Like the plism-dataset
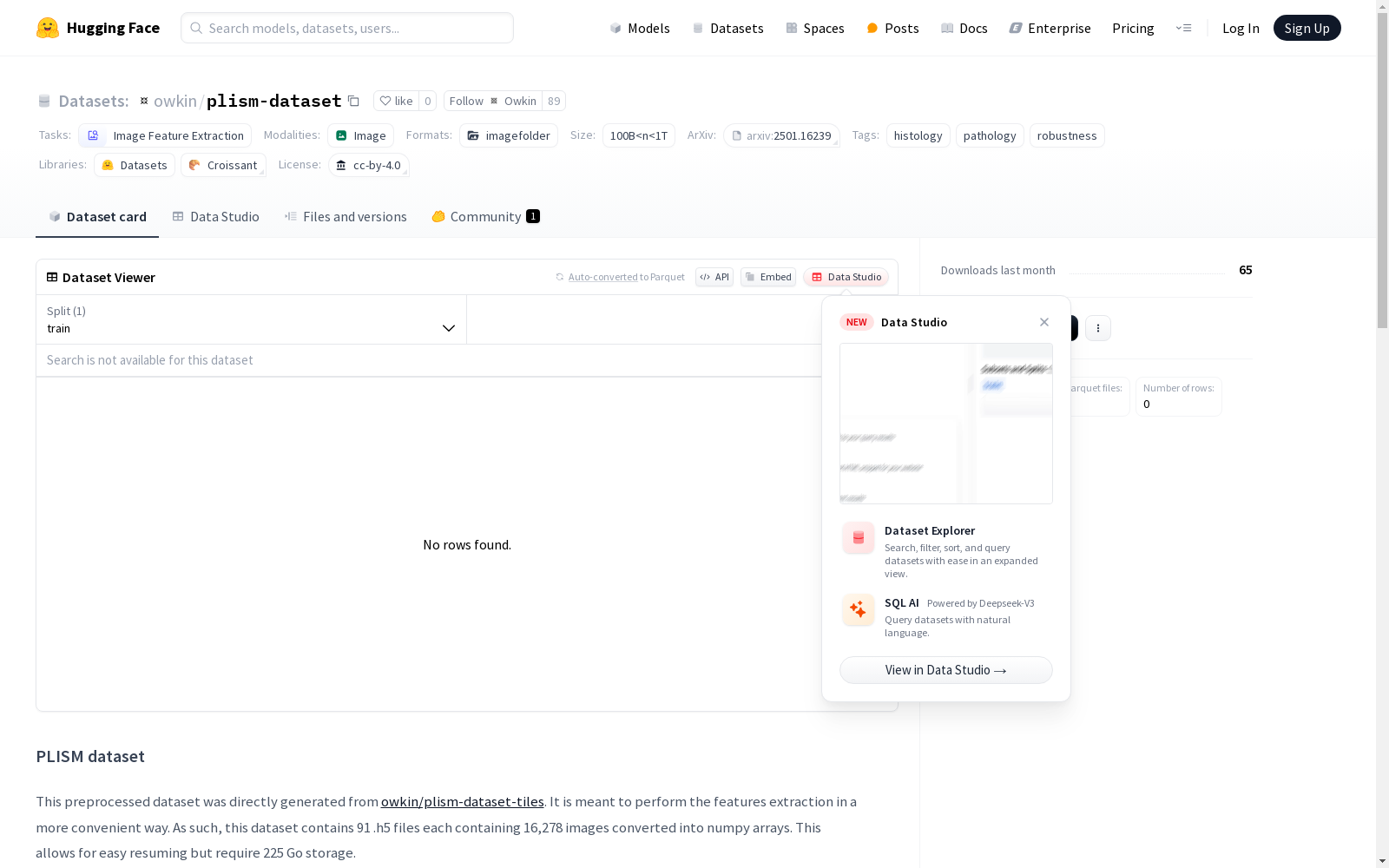This screenshot has width=1389, height=868. click(396, 101)
